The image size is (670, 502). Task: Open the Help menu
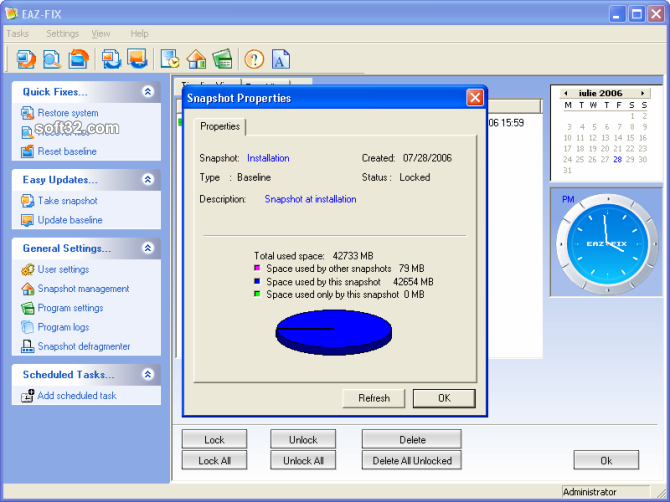point(139,34)
